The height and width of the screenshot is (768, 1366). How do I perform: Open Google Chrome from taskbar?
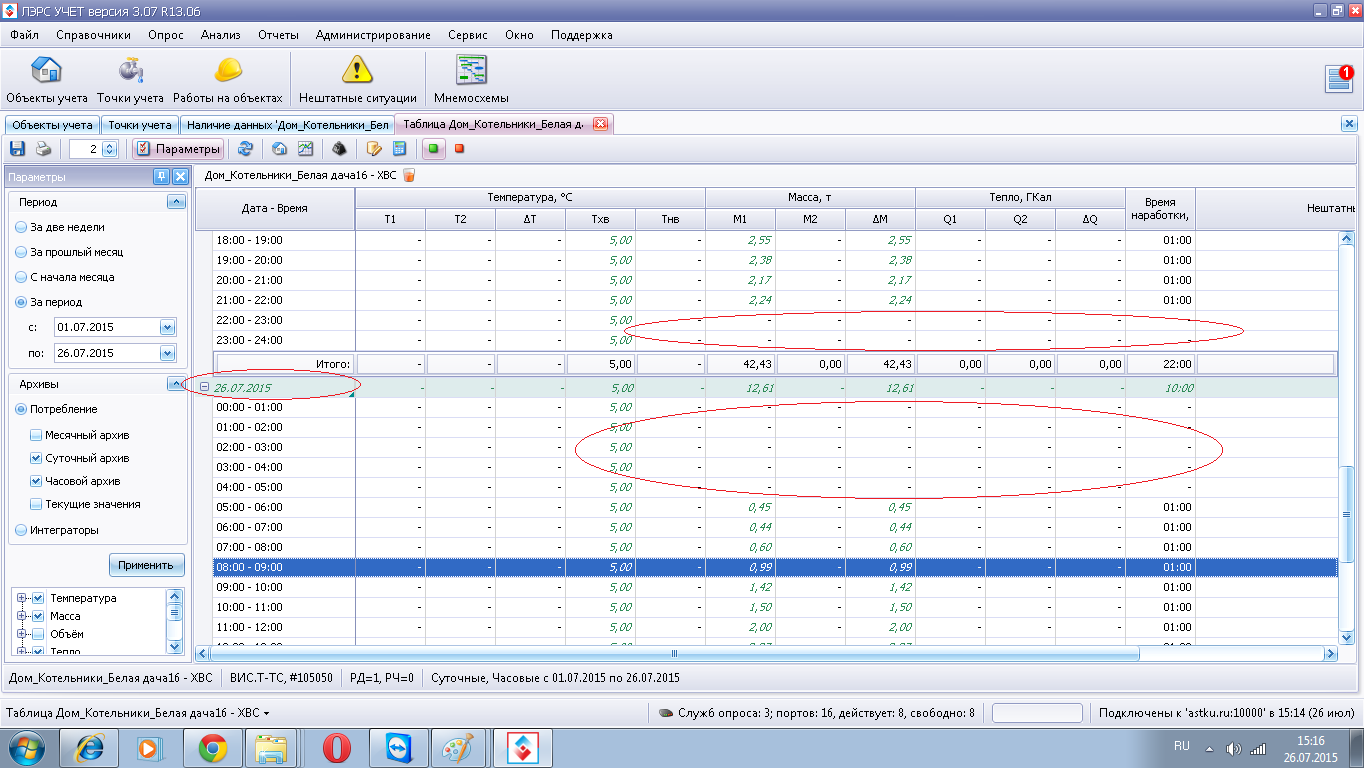pos(211,748)
